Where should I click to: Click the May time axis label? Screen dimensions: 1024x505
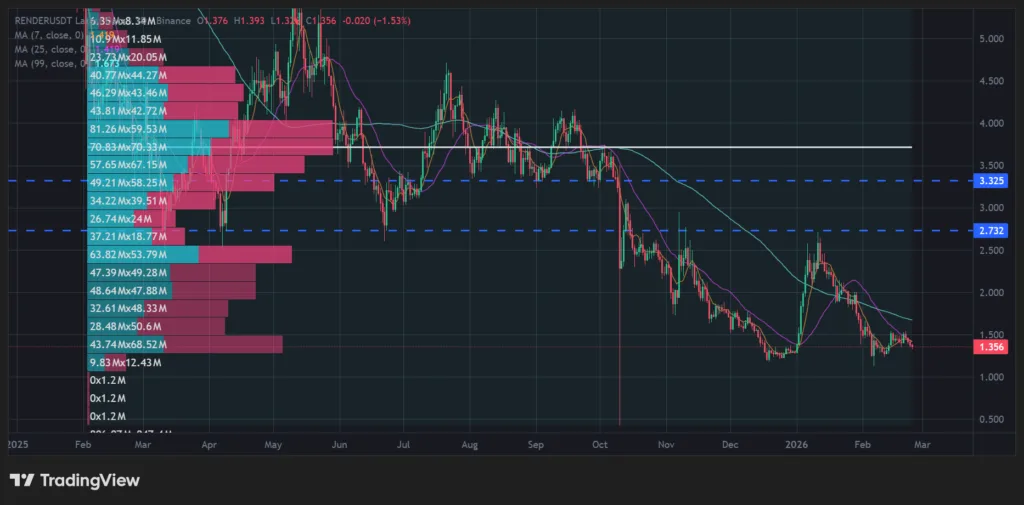tap(274, 444)
